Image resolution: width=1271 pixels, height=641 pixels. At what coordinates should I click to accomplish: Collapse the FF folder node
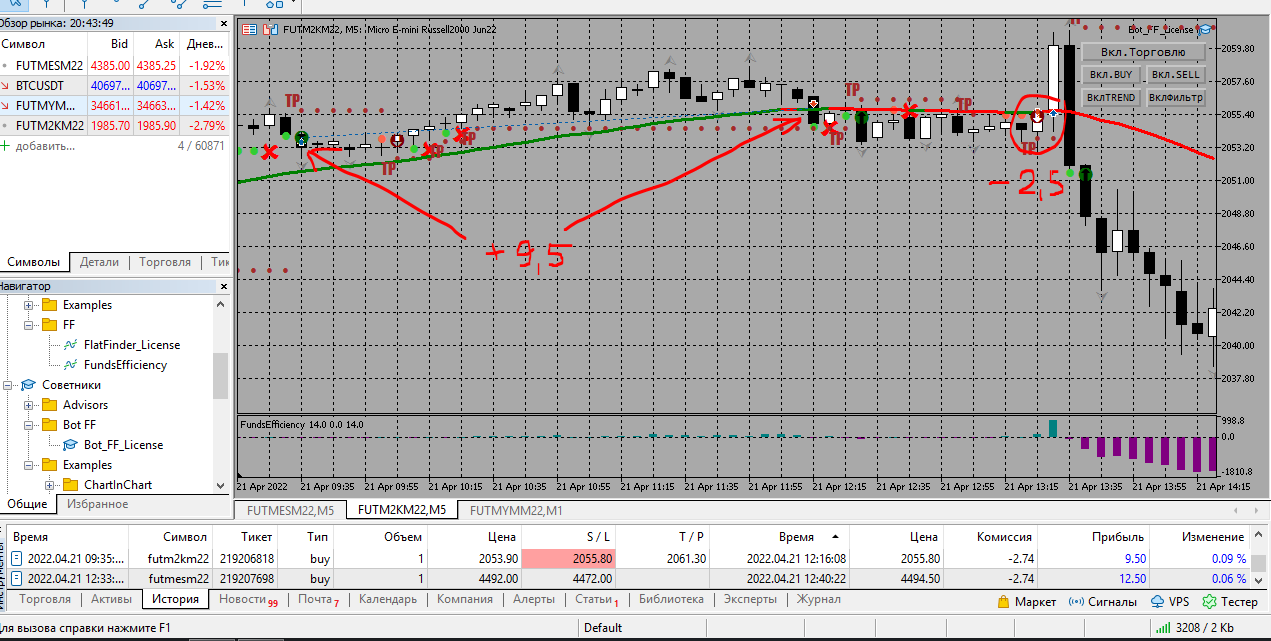pos(28,325)
